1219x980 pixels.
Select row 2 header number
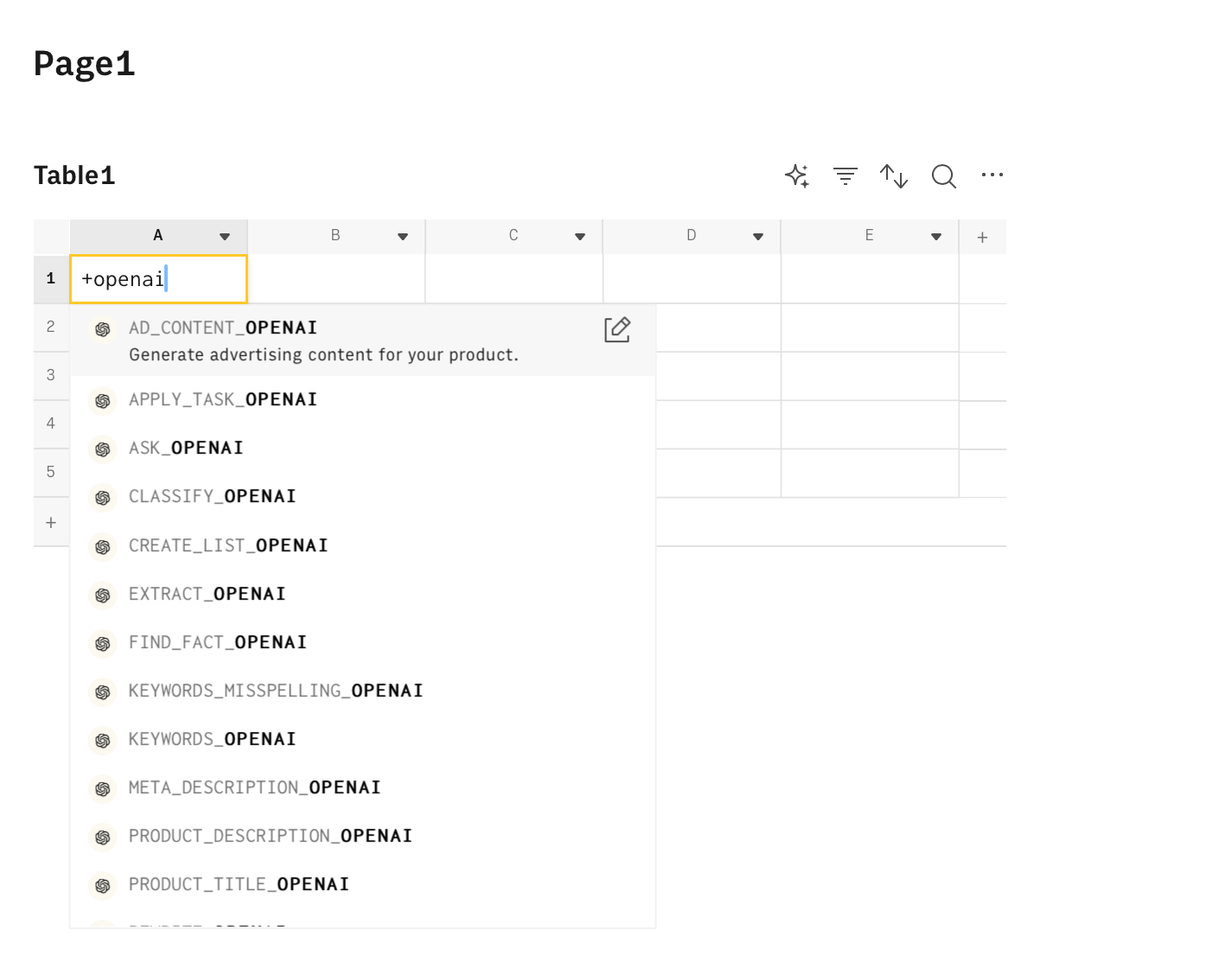click(51, 328)
